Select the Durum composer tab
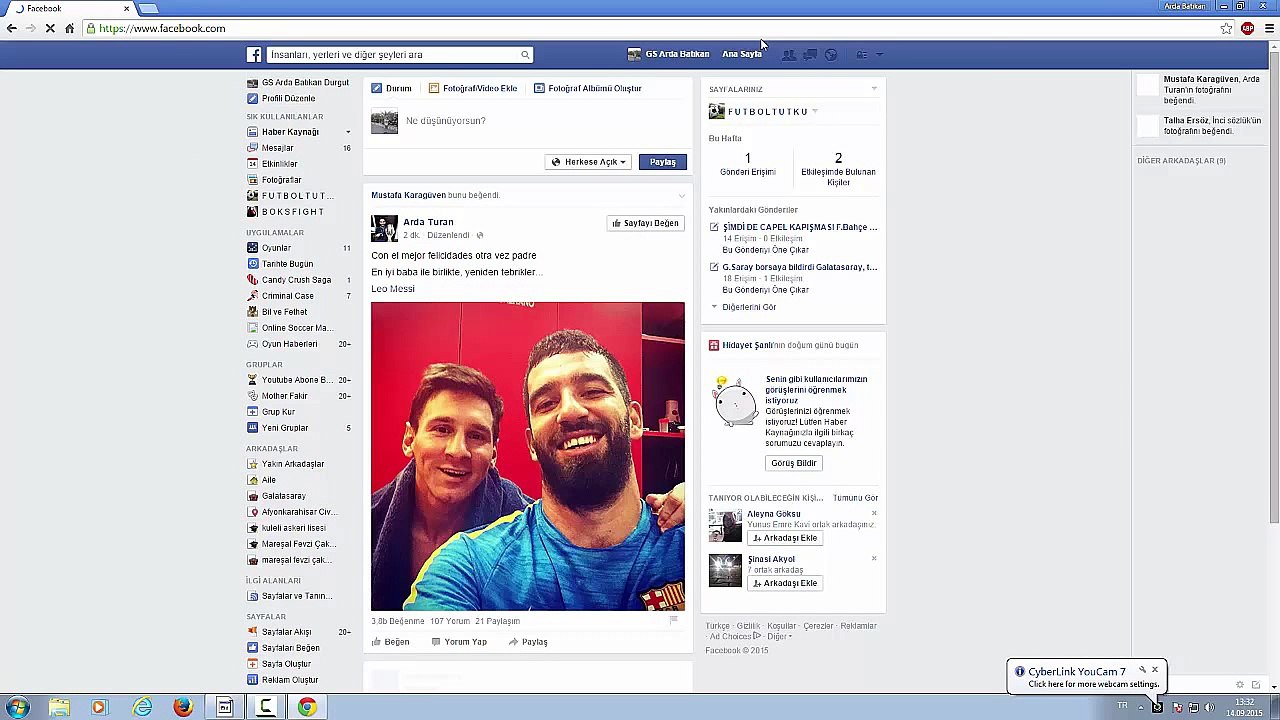 pyautogui.click(x=392, y=88)
